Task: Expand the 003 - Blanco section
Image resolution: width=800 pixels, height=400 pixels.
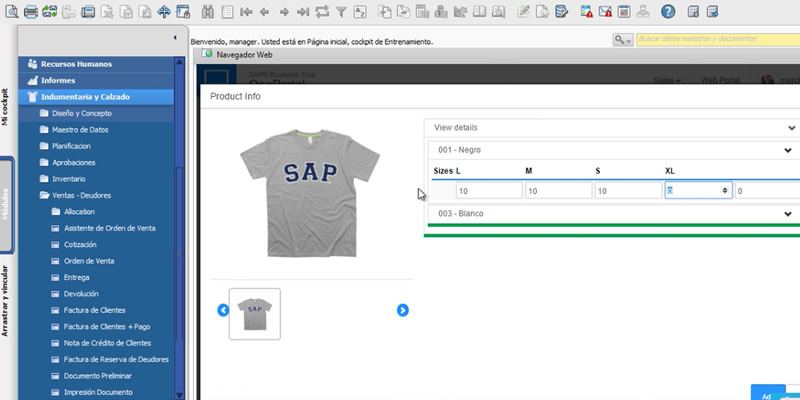Action: click(788, 214)
